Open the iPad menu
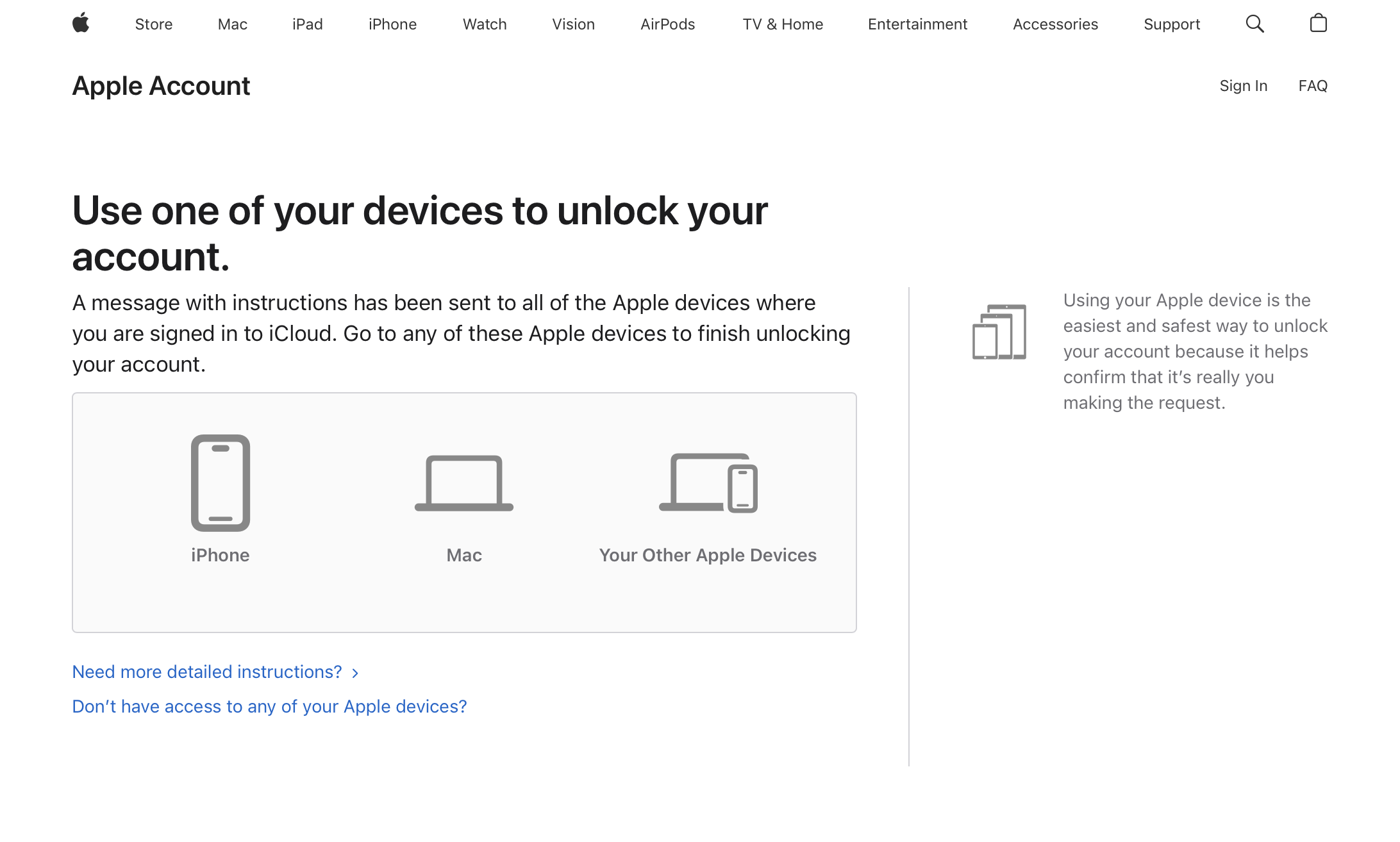 (x=308, y=24)
